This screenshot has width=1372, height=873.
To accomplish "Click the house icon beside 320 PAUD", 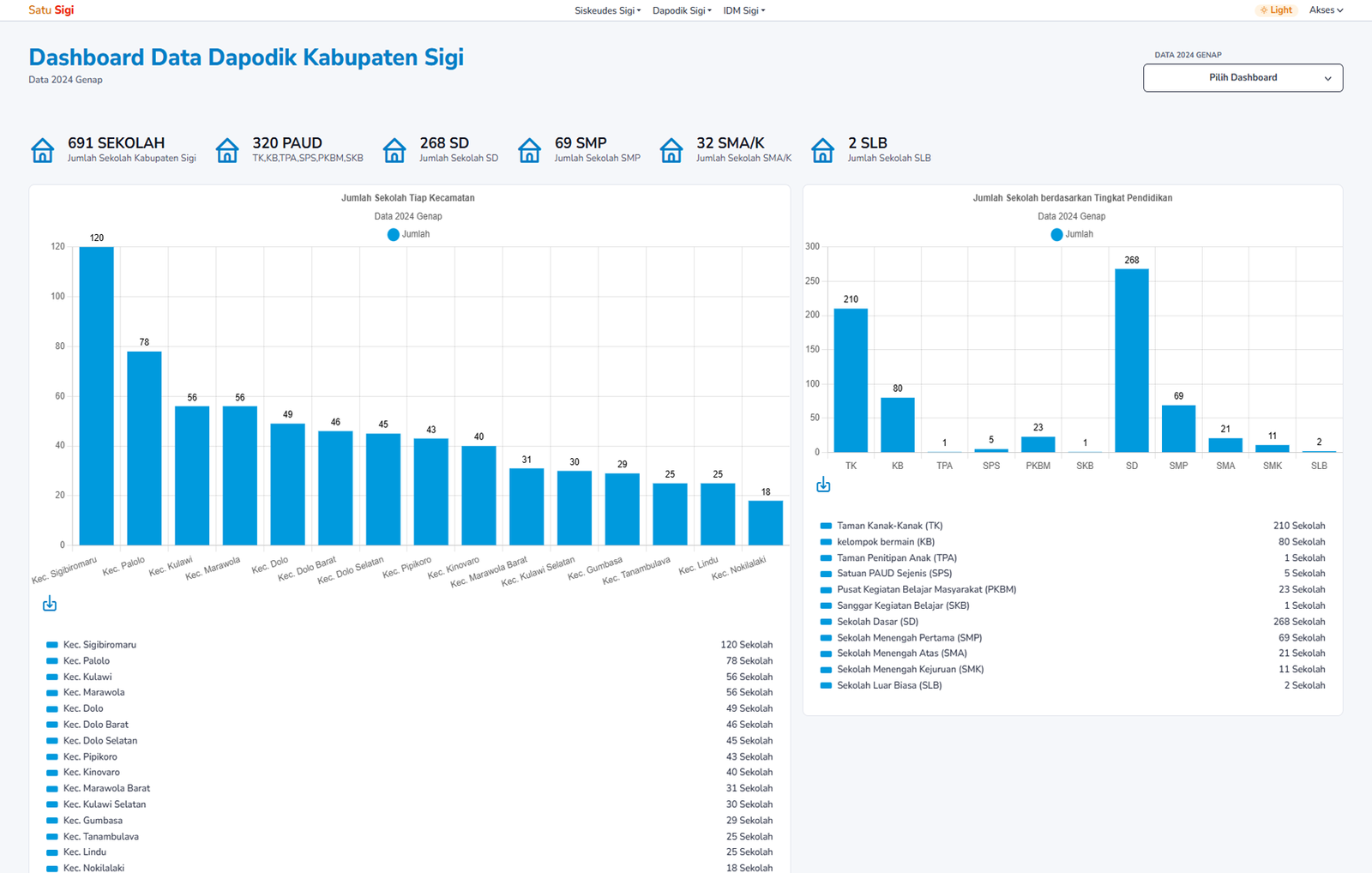I will 227,150.
